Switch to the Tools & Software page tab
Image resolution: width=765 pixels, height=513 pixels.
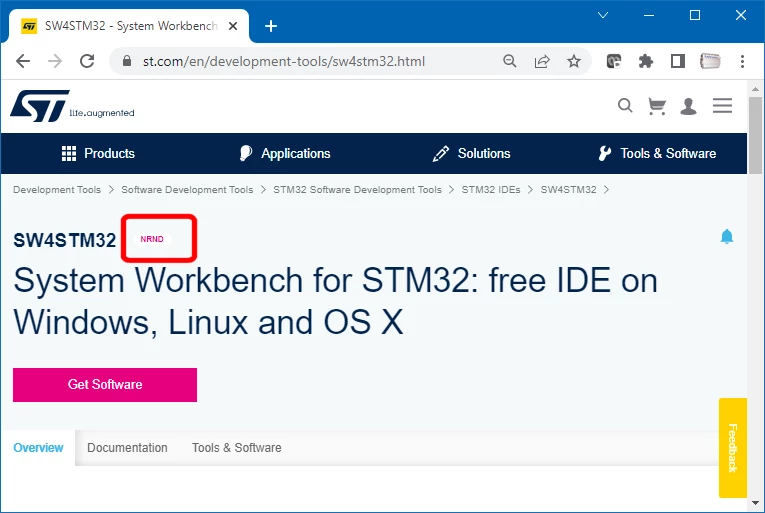coord(237,448)
